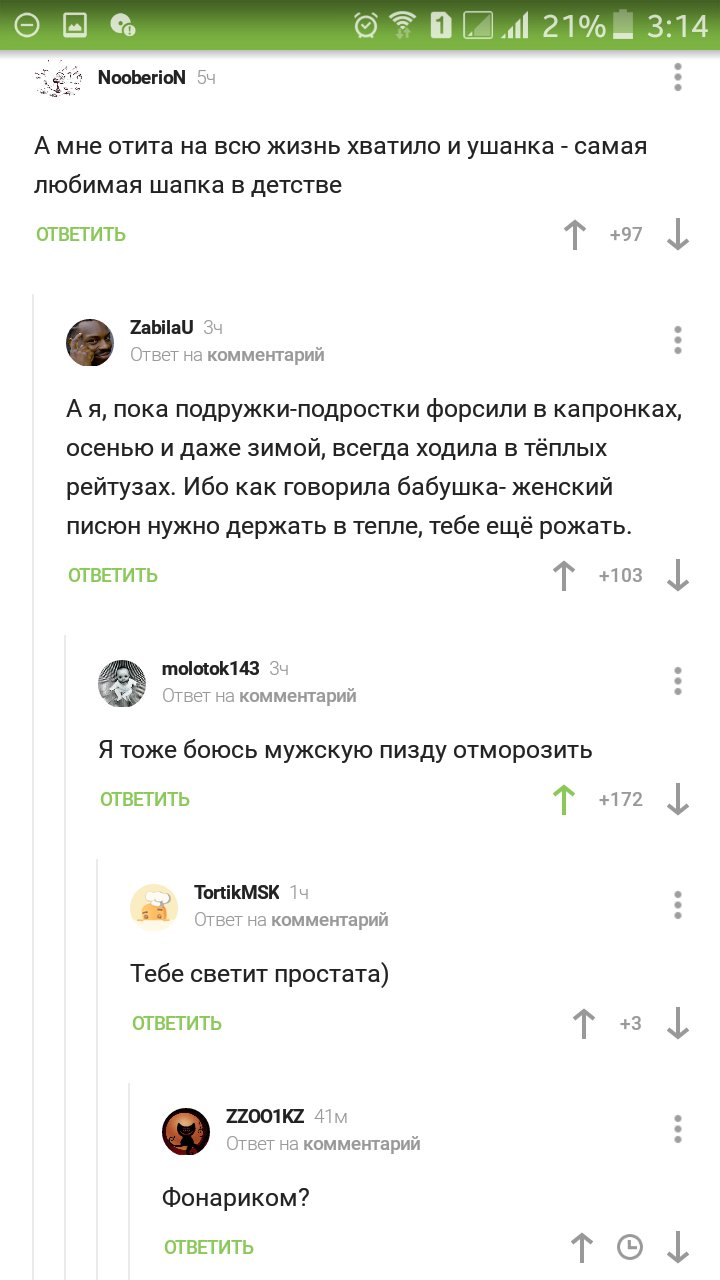
Task: Open three-dot menu on TortikMSK's comment
Action: (x=678, y=905)
